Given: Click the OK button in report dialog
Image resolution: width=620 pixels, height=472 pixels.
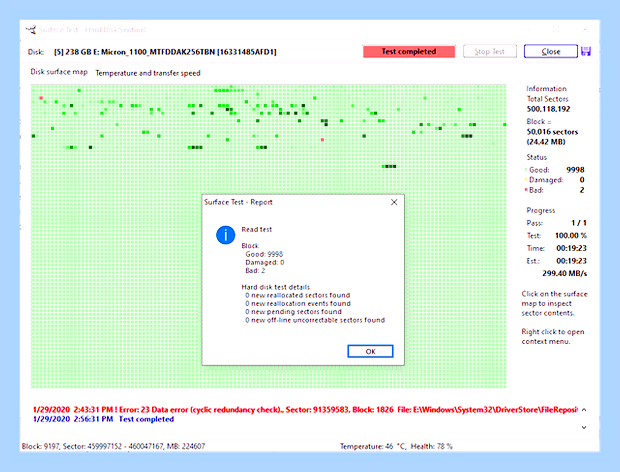Looking at the screenshot, I should pos(370,351).
